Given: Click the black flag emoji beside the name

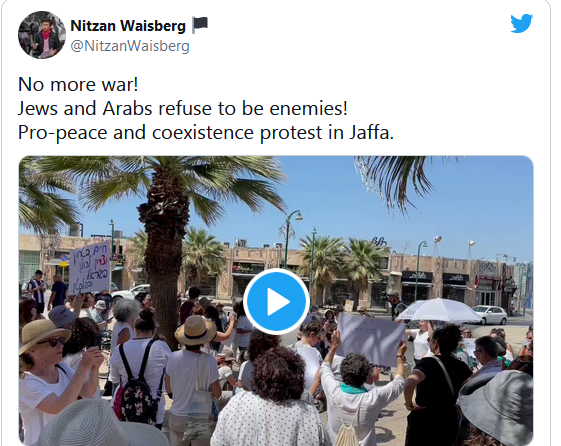Looking at the screenshot, I should (x=200, y=25).
